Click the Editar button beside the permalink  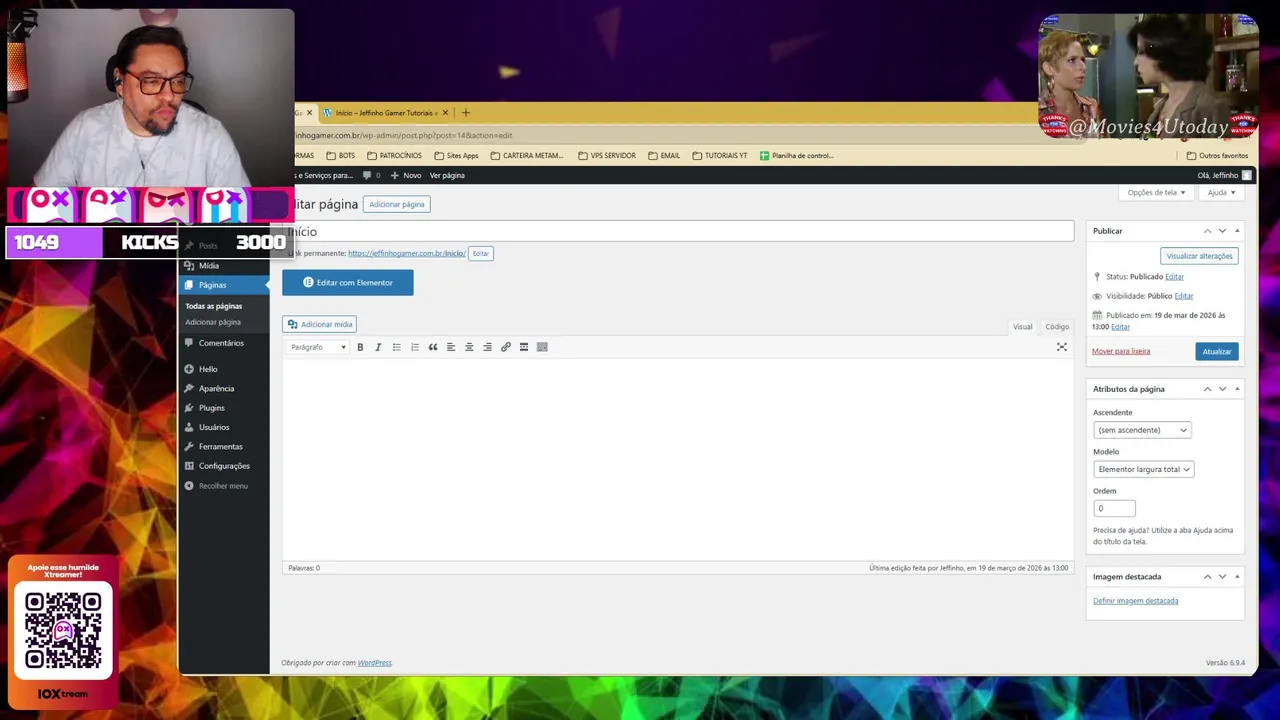pos(481,253)
